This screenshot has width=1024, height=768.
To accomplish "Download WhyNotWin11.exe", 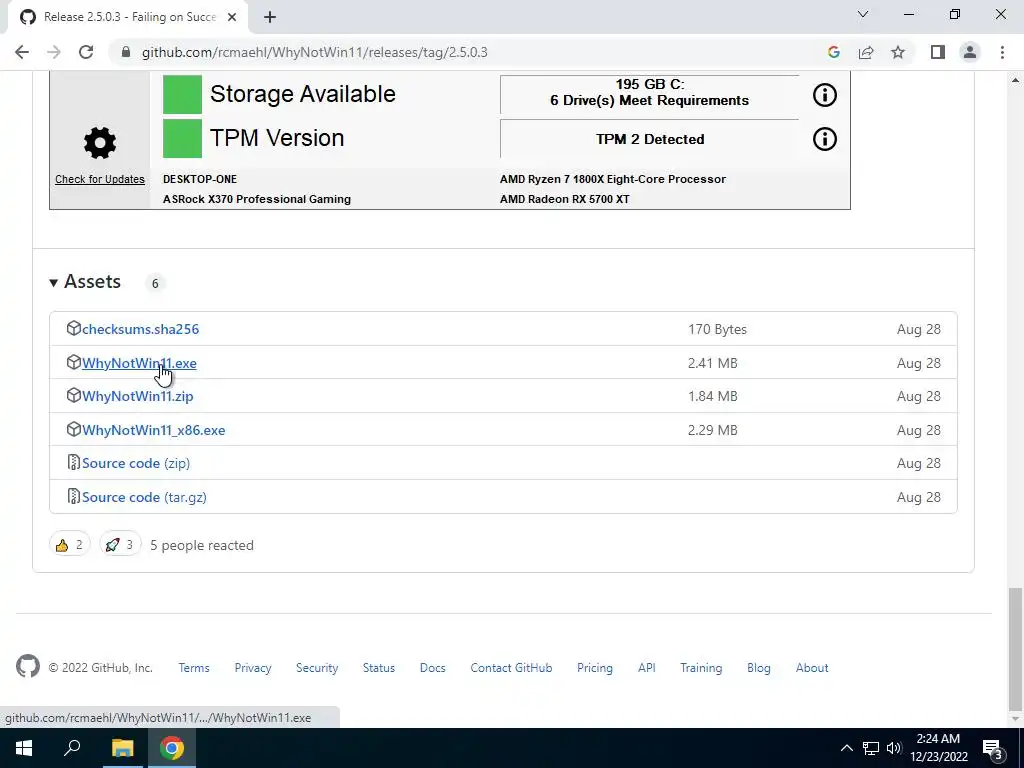I will pyautogui.click(x=139, y=363).
